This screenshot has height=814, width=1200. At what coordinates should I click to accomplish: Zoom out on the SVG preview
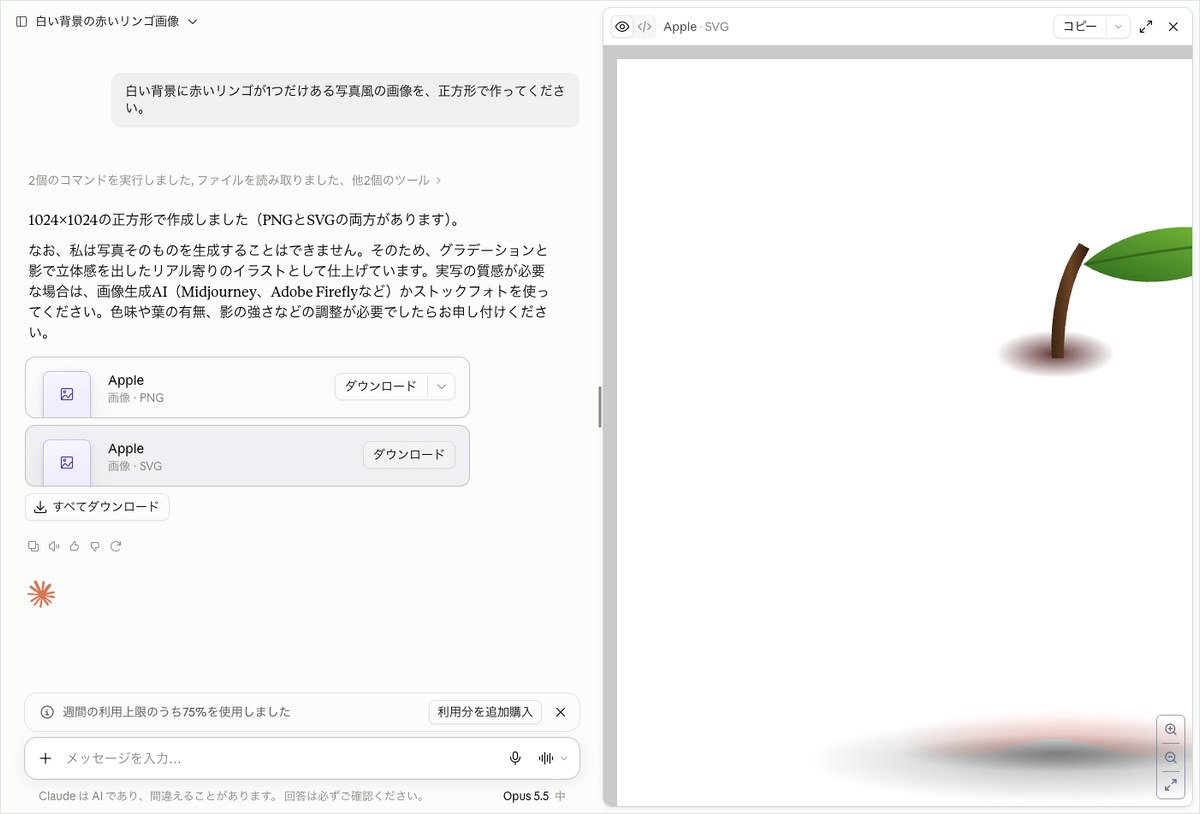pyautogui.click(x=1170, y=758)
